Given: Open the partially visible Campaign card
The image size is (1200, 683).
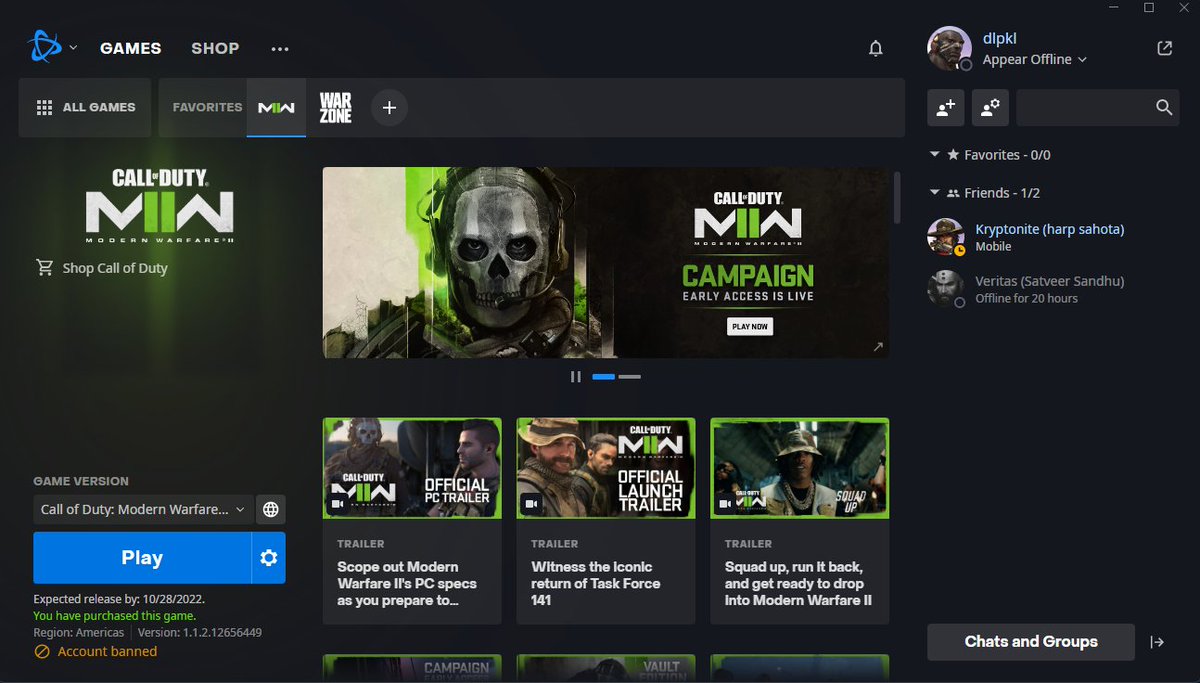Looking at the screenshot, I should [x=412, y=668].
